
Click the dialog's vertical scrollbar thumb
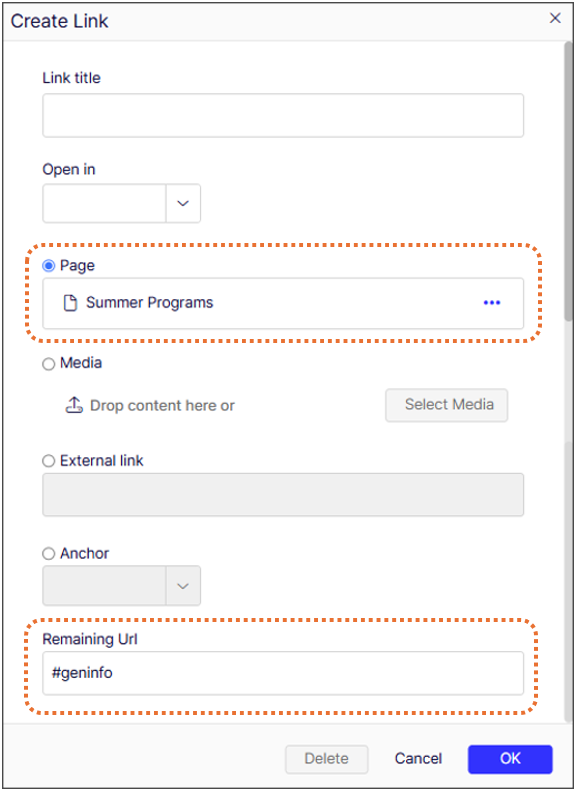[568, 181]
